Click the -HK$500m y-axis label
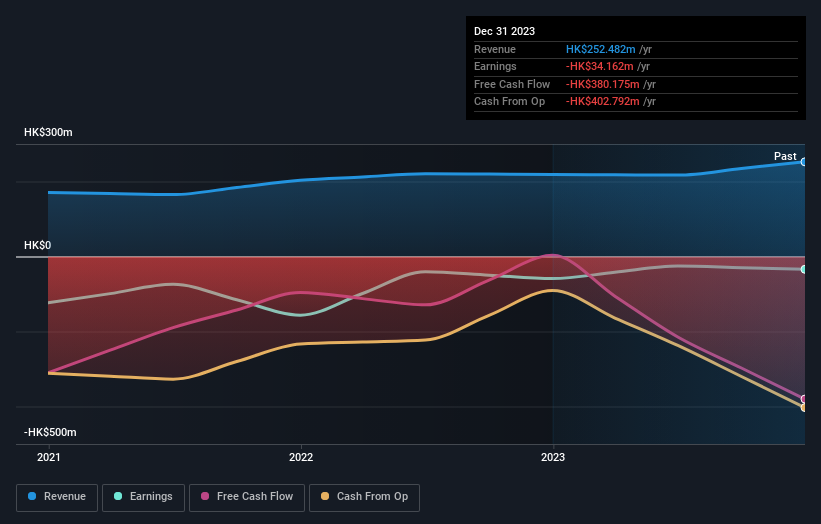 pyautogui.click(x=50, y=432)
